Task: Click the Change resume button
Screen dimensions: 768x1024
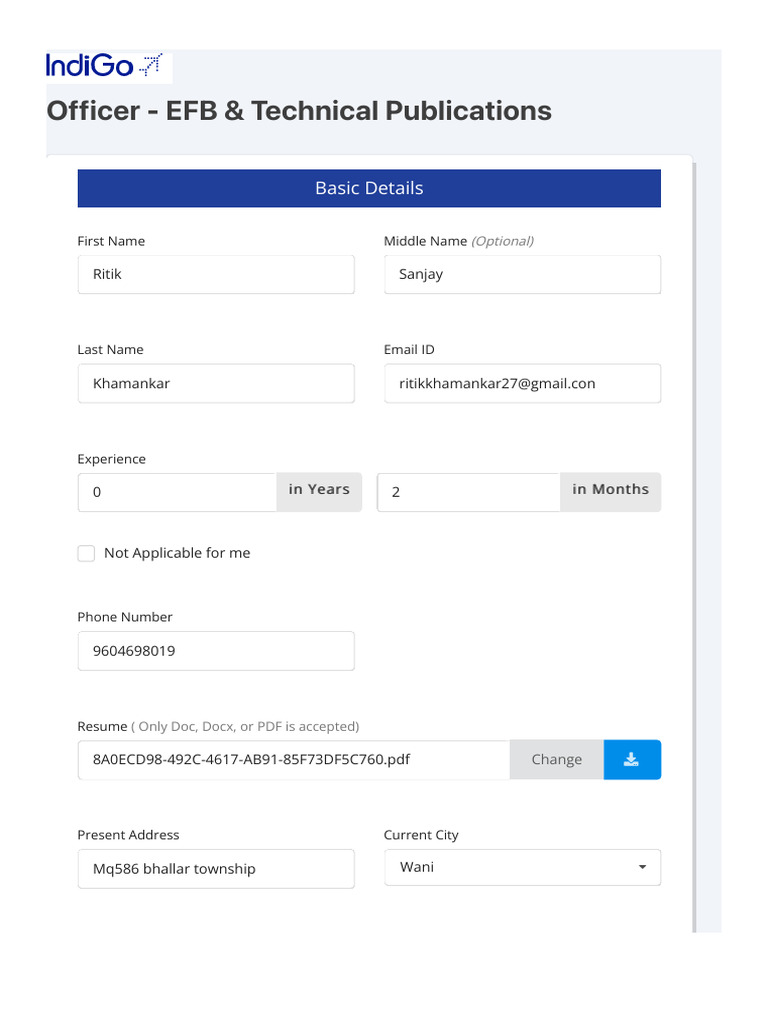Action: click(x=556, y=760)
